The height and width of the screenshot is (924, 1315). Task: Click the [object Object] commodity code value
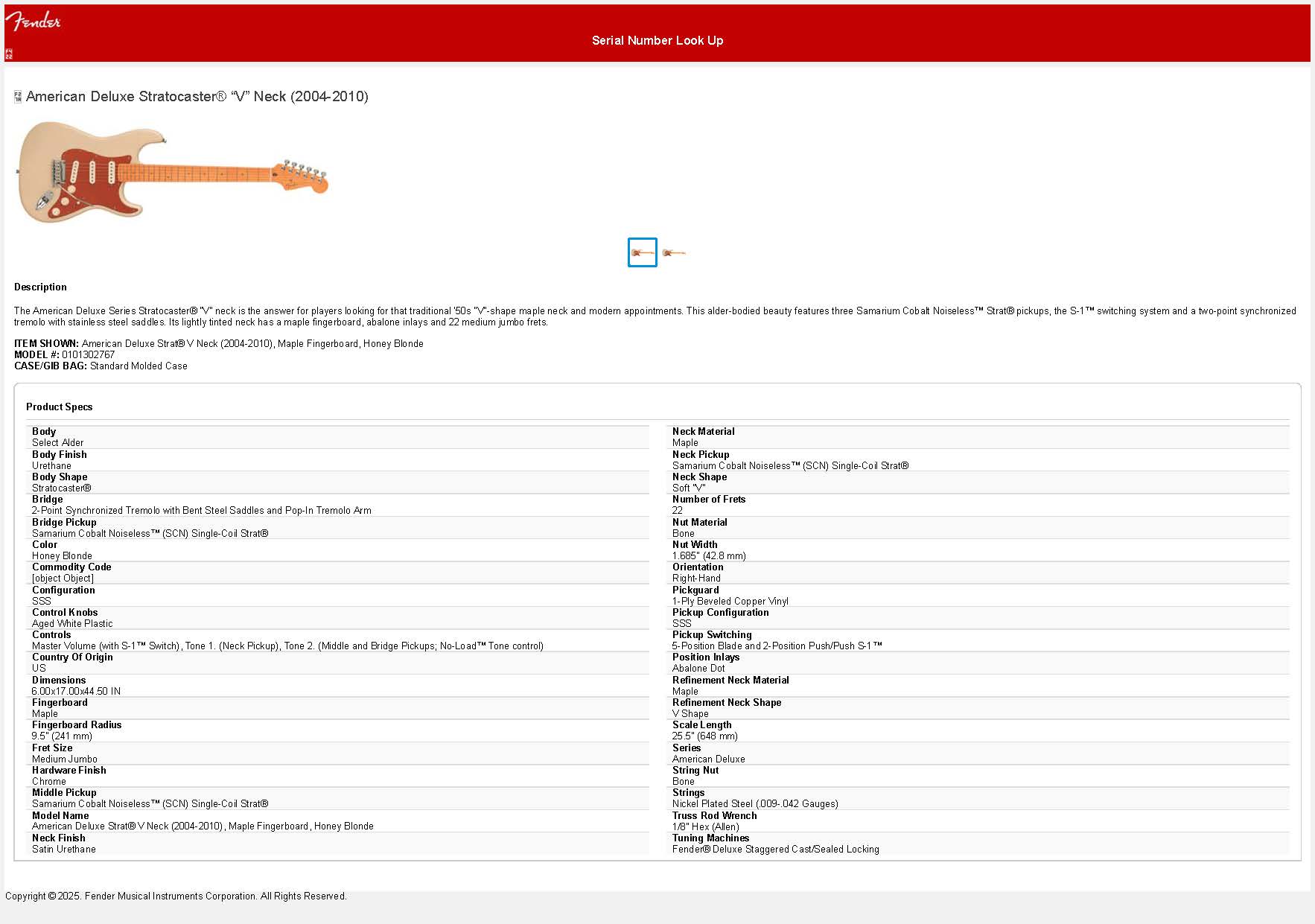[x=63, y=578]
